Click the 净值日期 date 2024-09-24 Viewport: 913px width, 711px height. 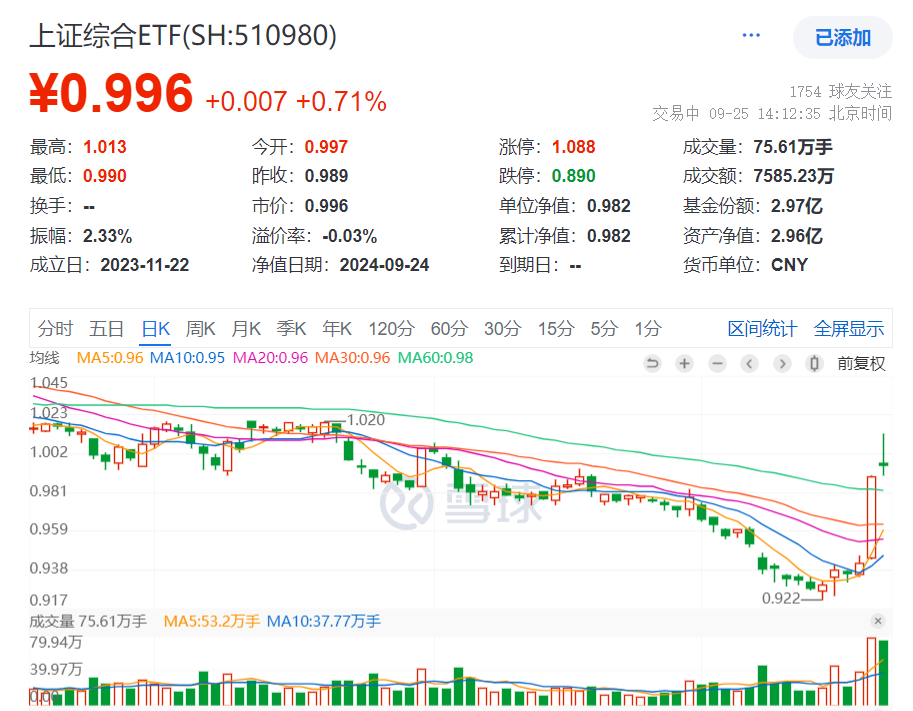pyautogui.click(x=384, y=266)
